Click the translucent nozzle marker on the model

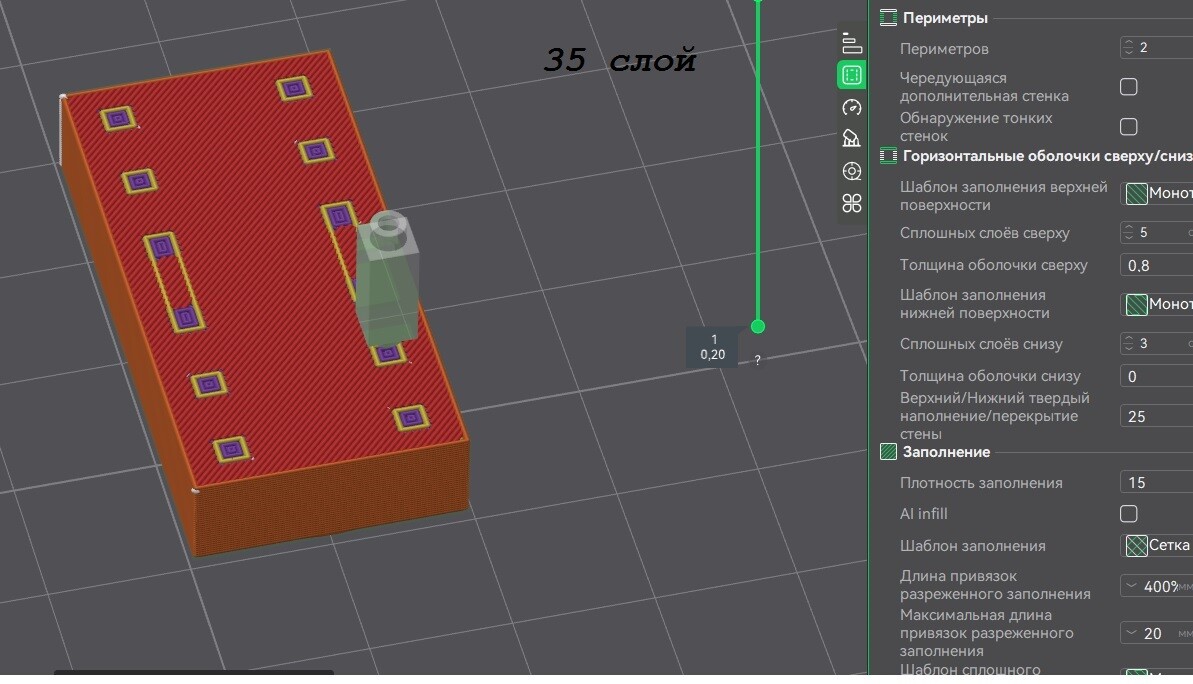(387, 278)
